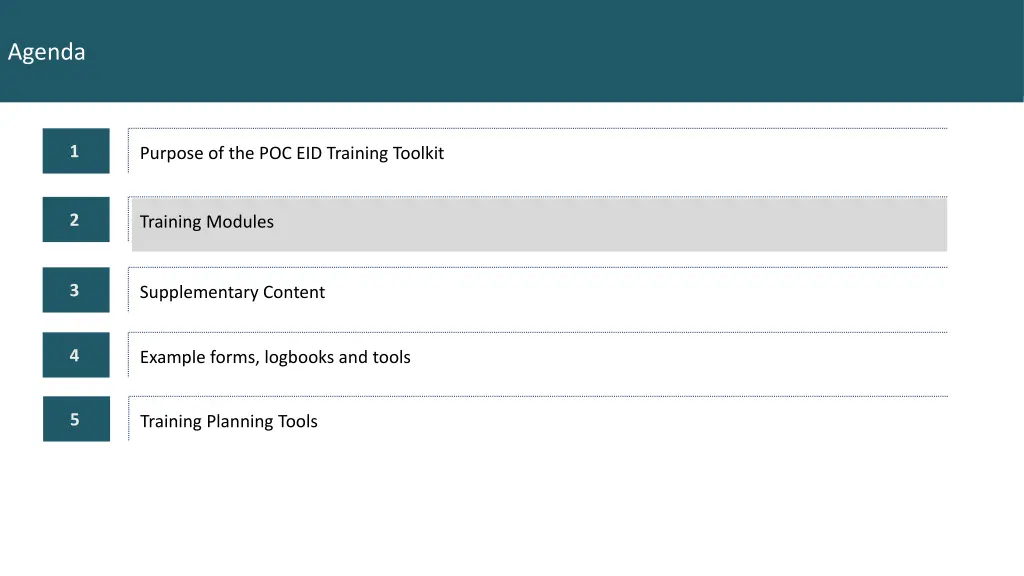Click the Agenda slide title
The width and height of the screenshot is (1024, 576).
[46, 52]
